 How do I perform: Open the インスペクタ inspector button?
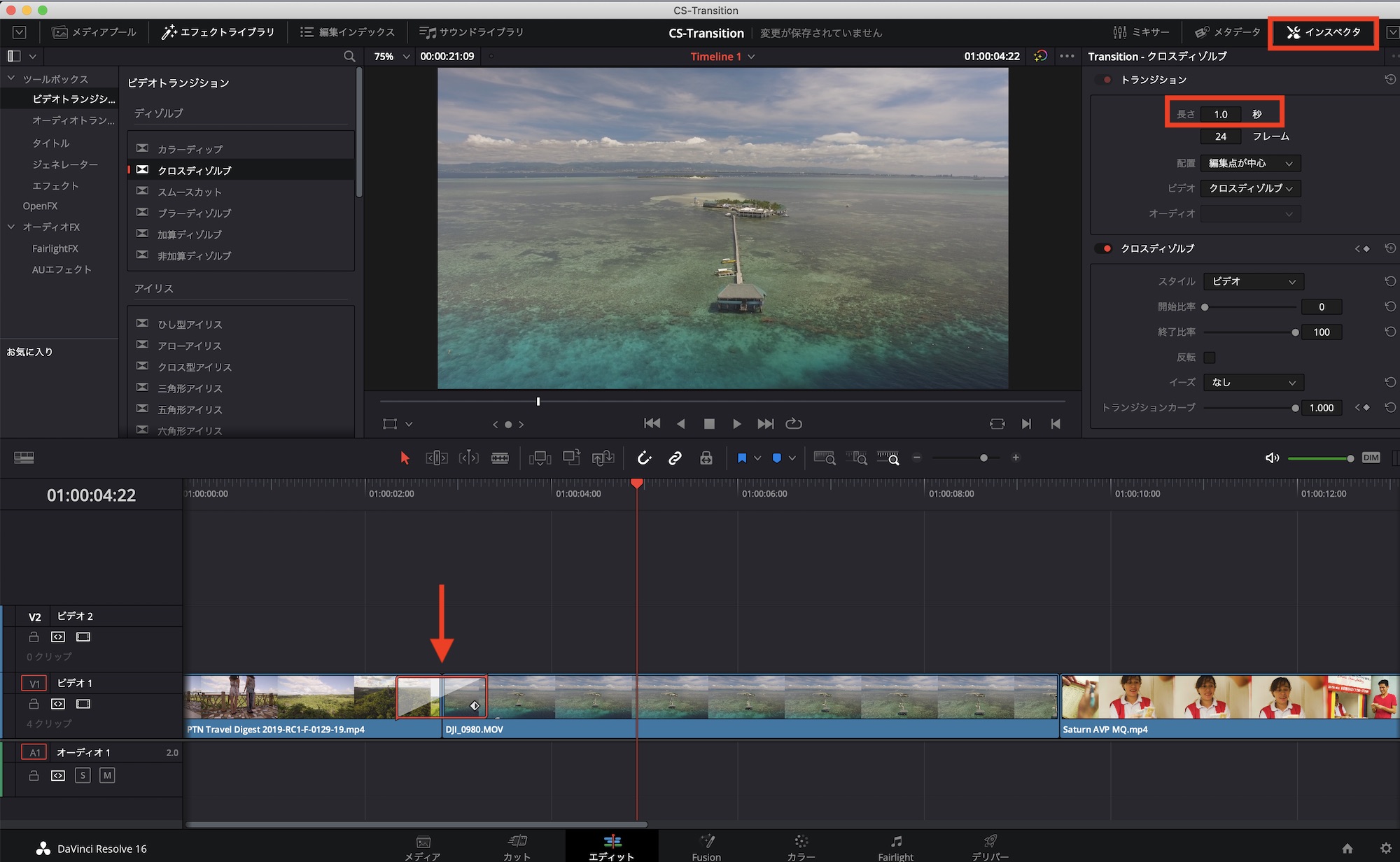(x=1324, y=32)
